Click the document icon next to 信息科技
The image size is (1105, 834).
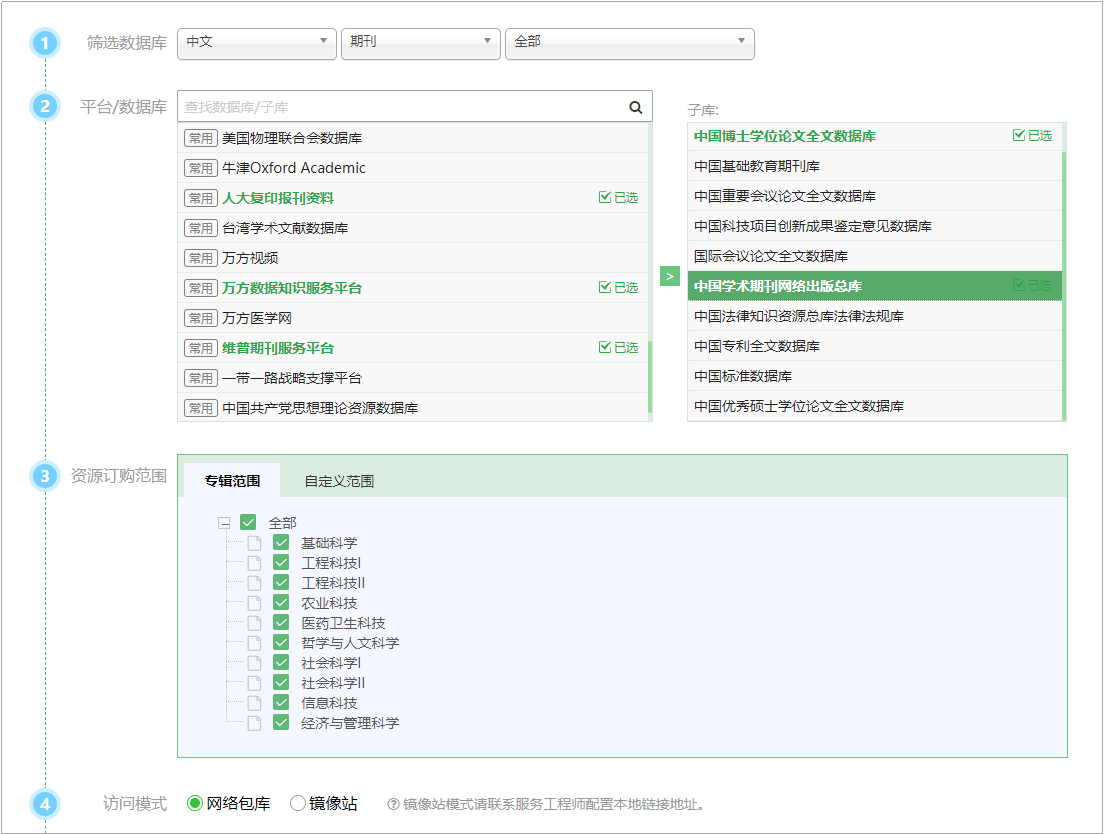click(x=254, y=703)
